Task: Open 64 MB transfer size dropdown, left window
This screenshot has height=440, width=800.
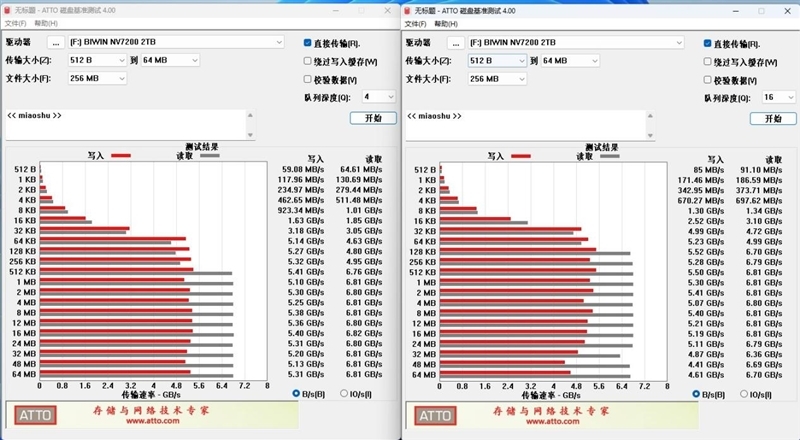Action: [170, 60]
